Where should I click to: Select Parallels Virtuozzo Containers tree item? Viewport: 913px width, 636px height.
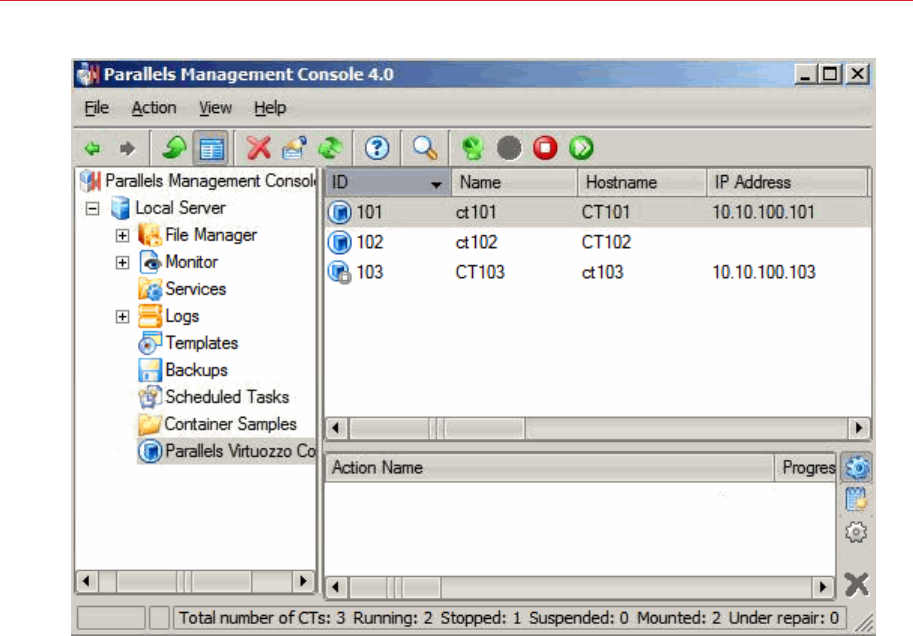click(227, 451)
